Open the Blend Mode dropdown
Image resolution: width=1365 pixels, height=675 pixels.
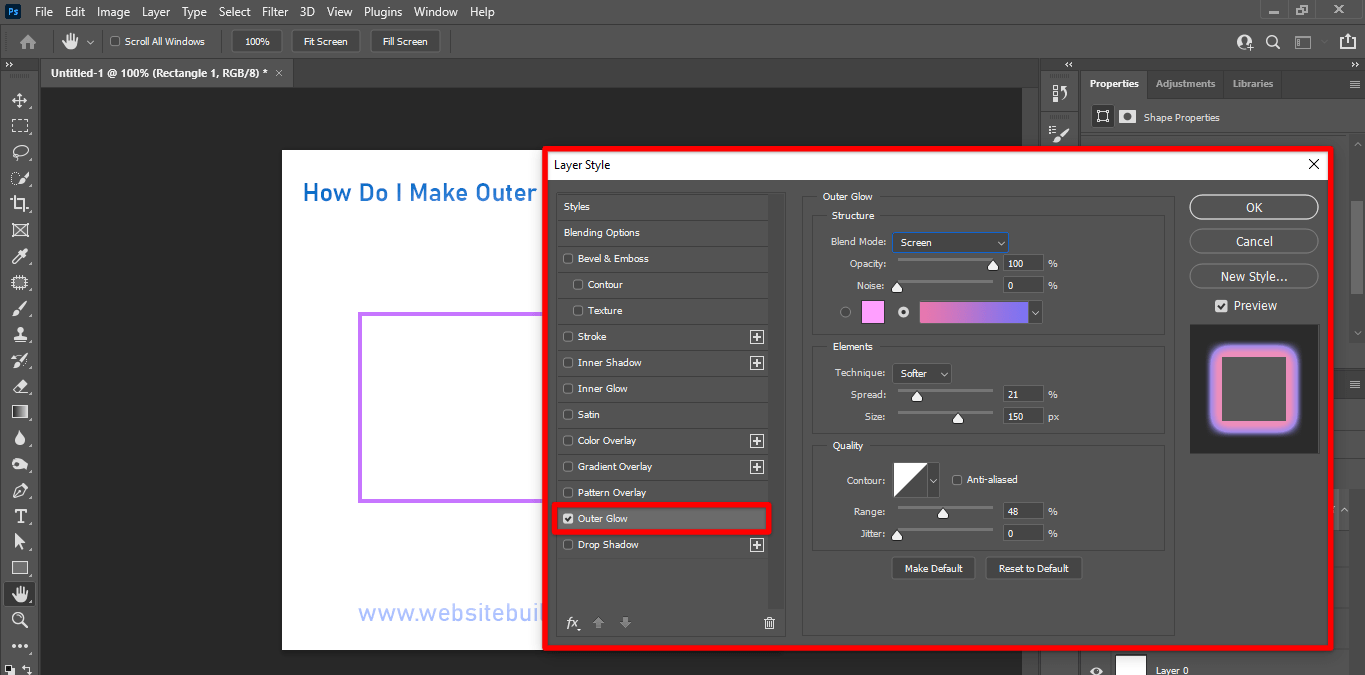coord(950,242)
